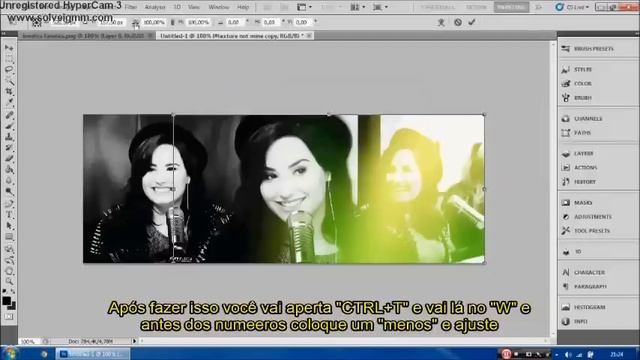The width and height of the screenshot is (640, 360).
Task: Open the History panel
Action: pos(579,182)
